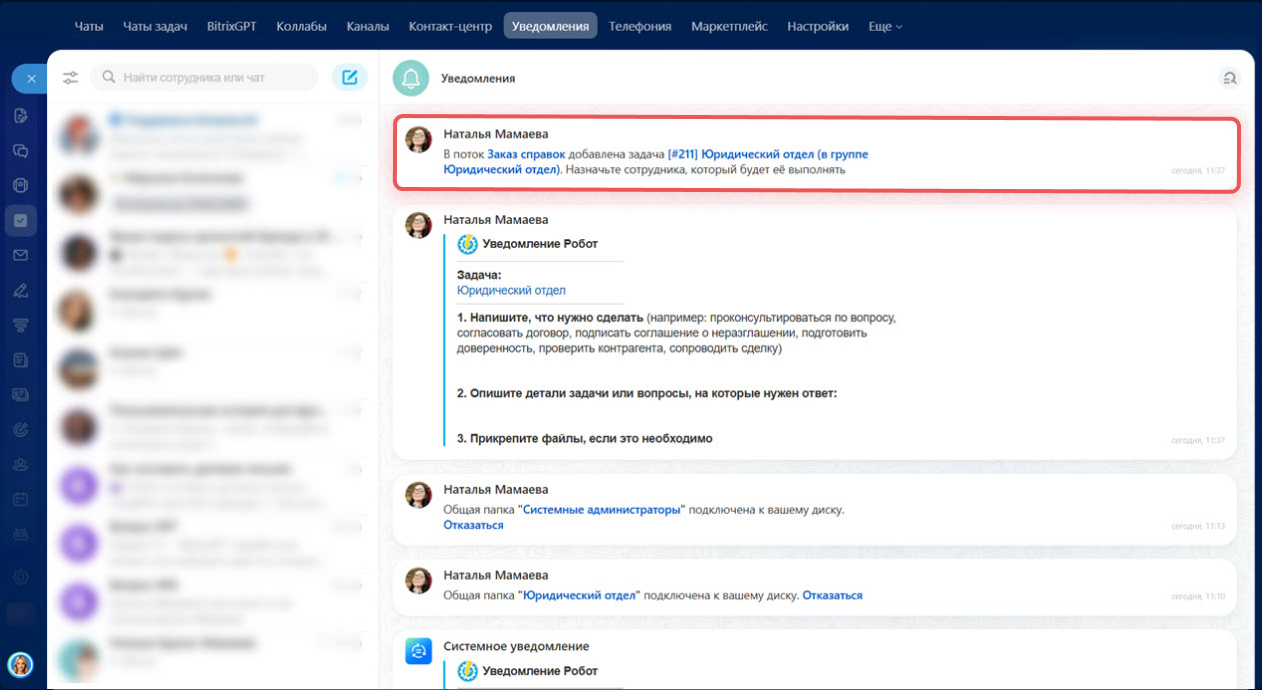Viewport: 1262px width, 690px height.
Task: Select the checked tasks icon in sidebar
Action: (x=20, y=220)
